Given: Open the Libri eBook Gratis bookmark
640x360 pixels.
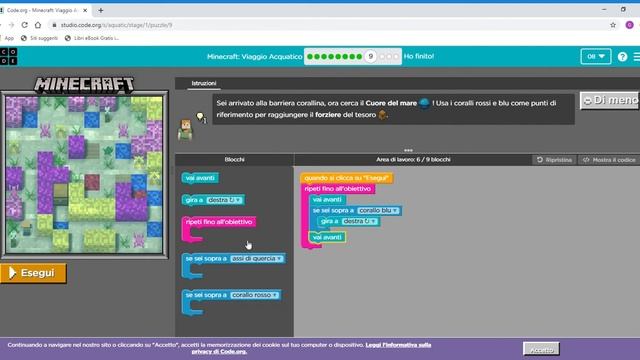Looking at the screenshot, I should (x=92, y=38).
